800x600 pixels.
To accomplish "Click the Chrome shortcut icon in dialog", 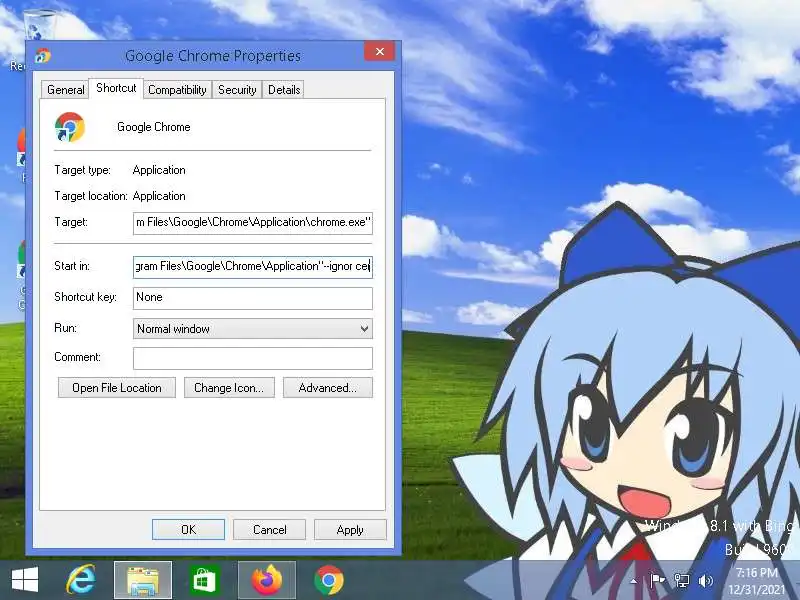I will (x=70, y=127).
